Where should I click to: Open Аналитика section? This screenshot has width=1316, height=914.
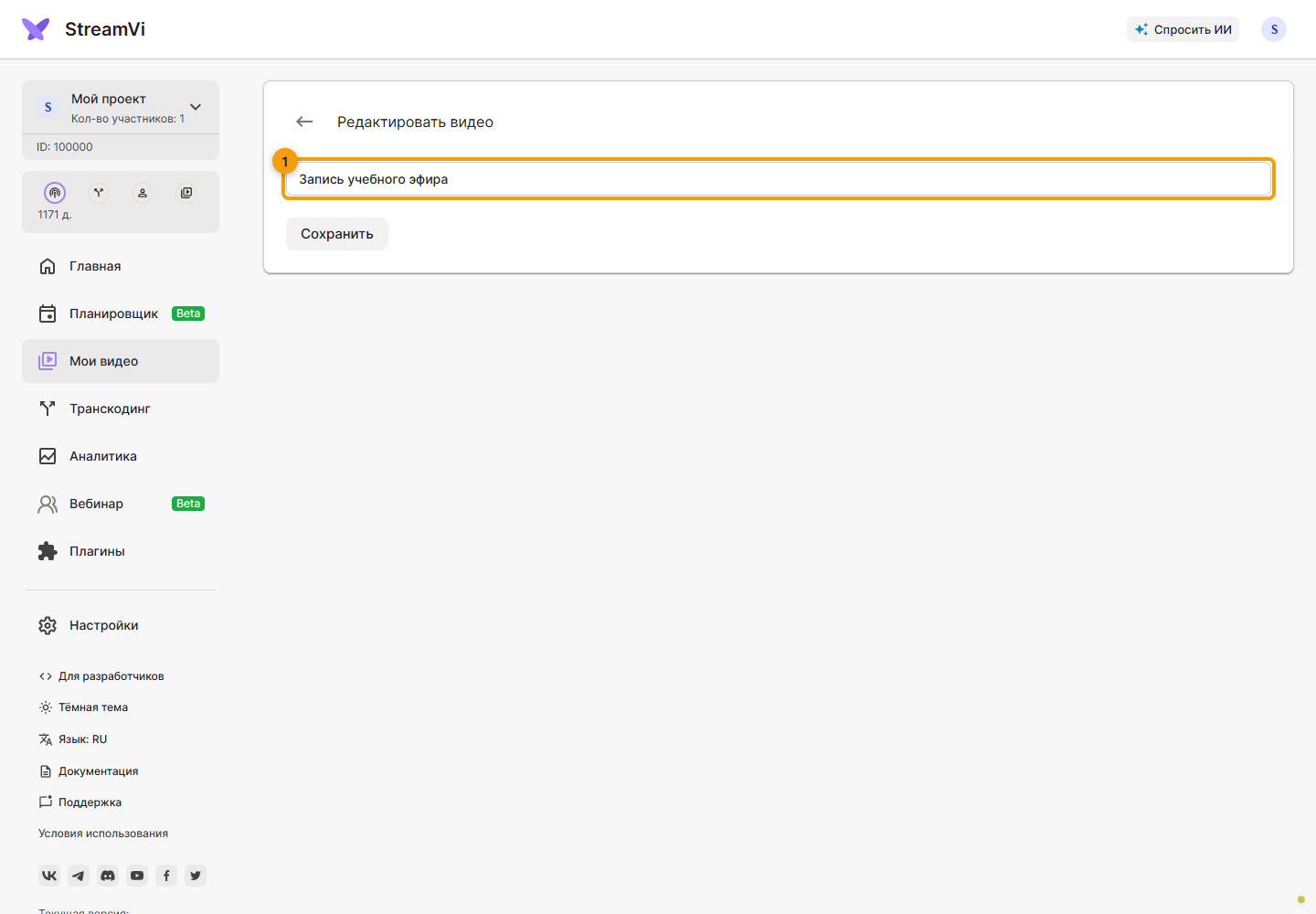pos(121,456)
